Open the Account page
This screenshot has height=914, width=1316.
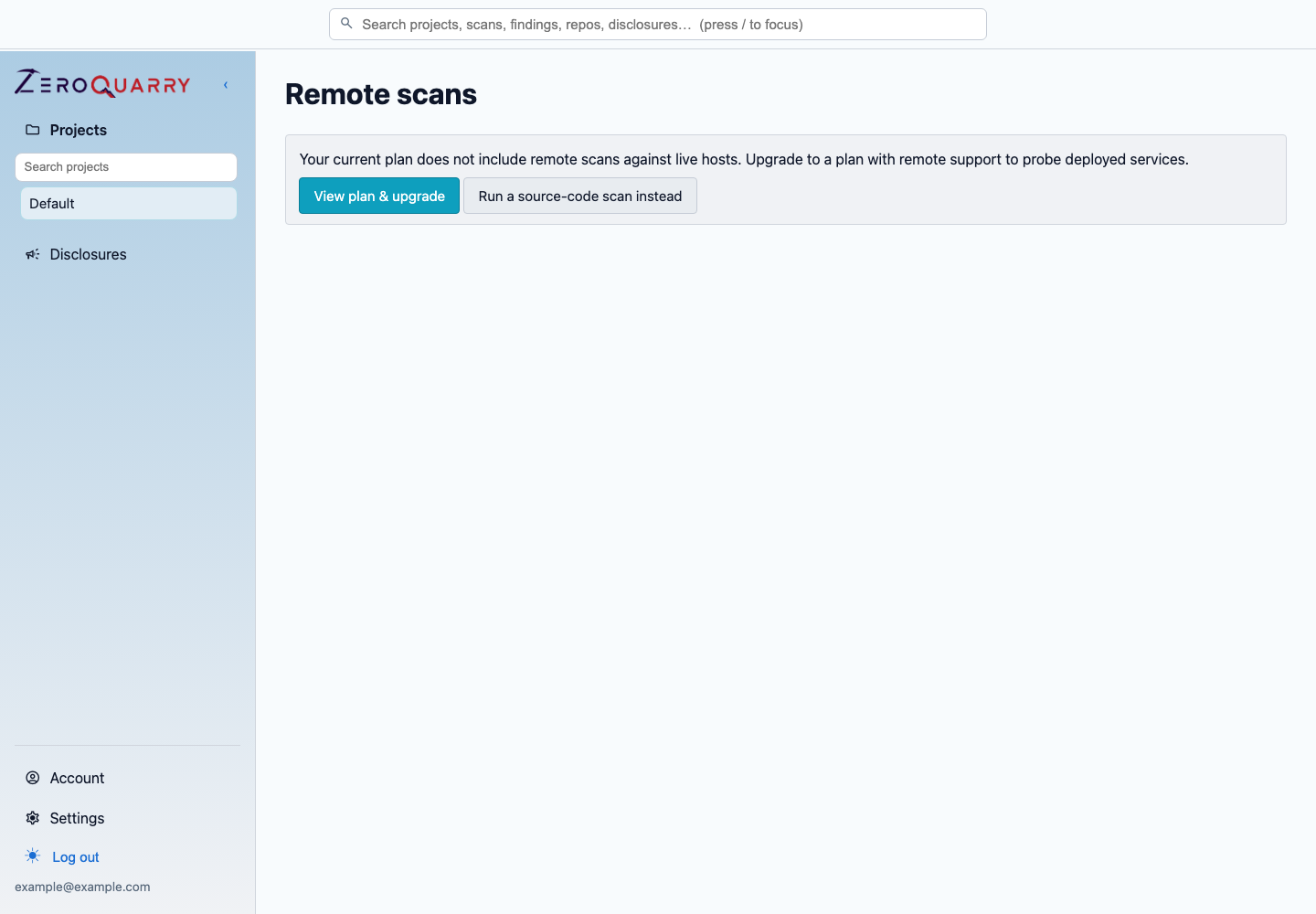pyautogui.click(x=77, y=778)
